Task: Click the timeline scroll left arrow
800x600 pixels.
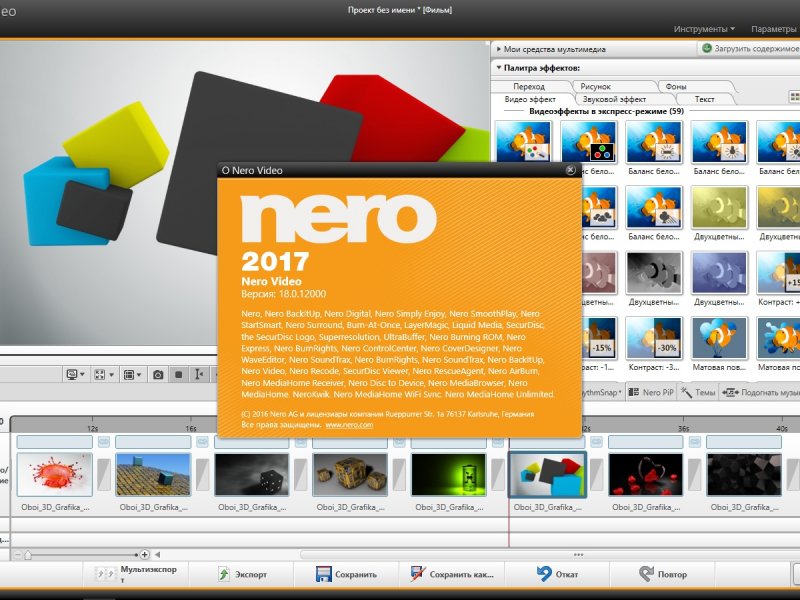Action: (x=158, y=555)
